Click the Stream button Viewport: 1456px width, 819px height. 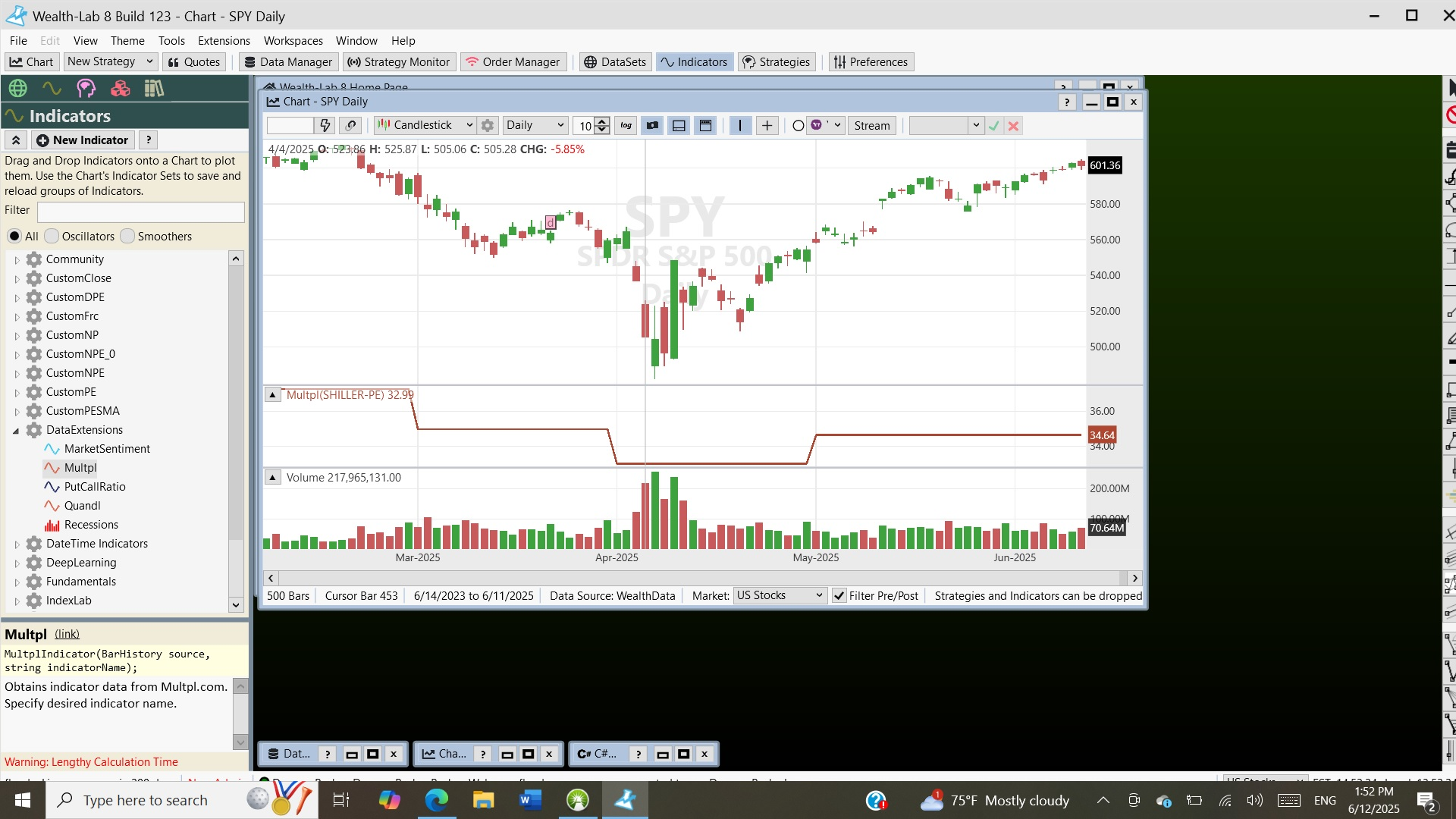click(x=872, y=126)
